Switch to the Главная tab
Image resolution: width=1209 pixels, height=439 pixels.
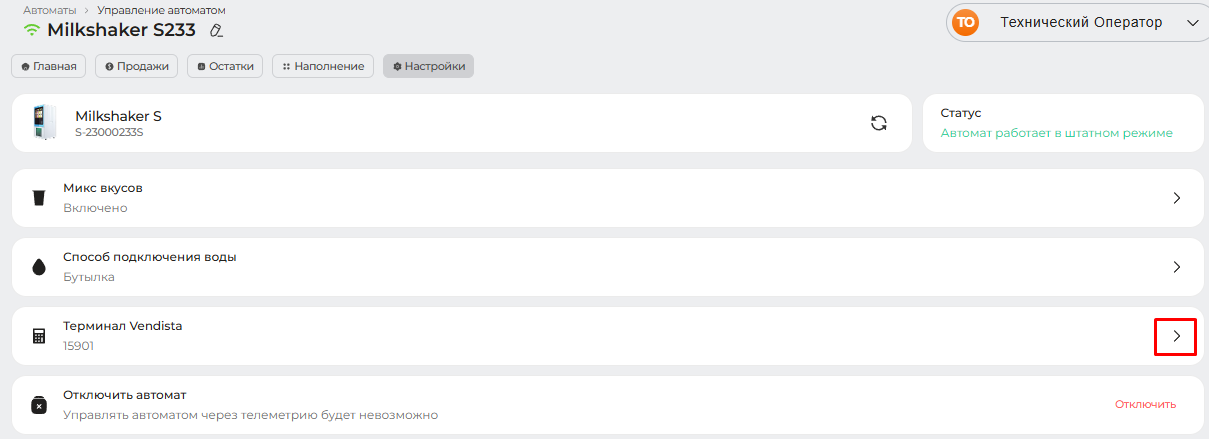click(49, 66)
